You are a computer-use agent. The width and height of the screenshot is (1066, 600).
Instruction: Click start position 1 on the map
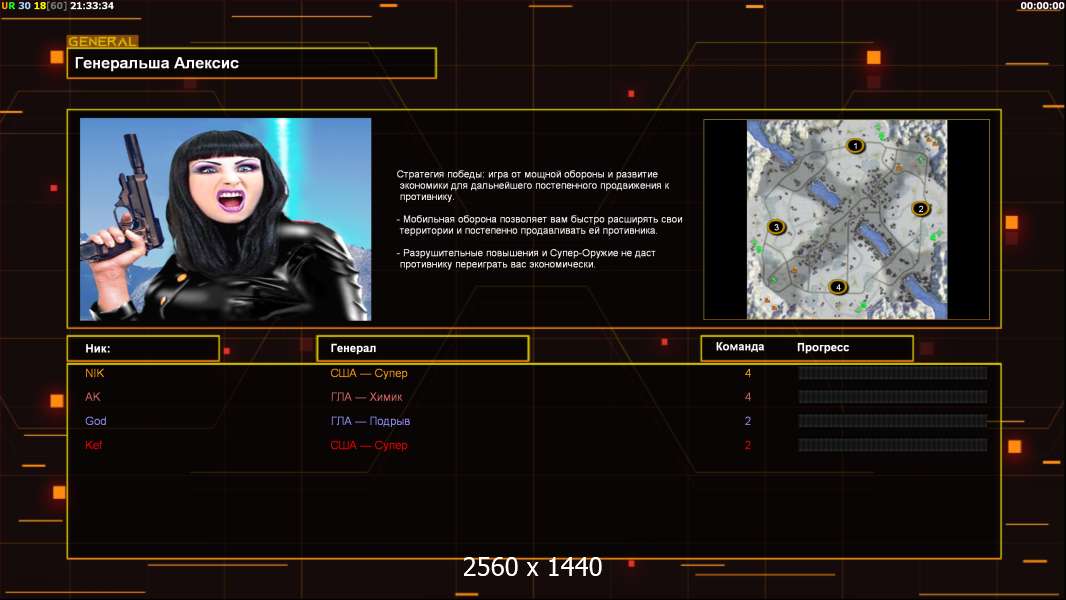tap(854, 146)
